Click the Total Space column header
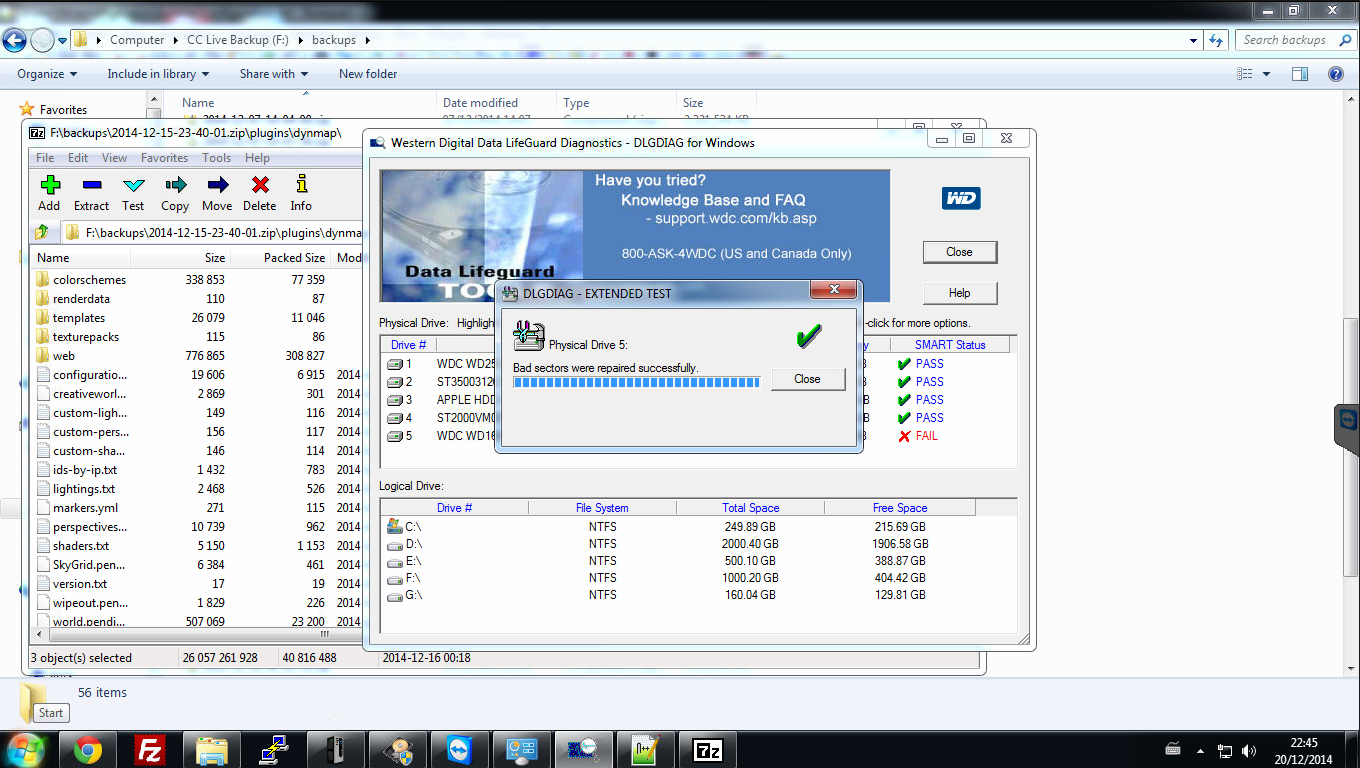This screenshot has width=1360, height=768. click(x=751, y=508)
